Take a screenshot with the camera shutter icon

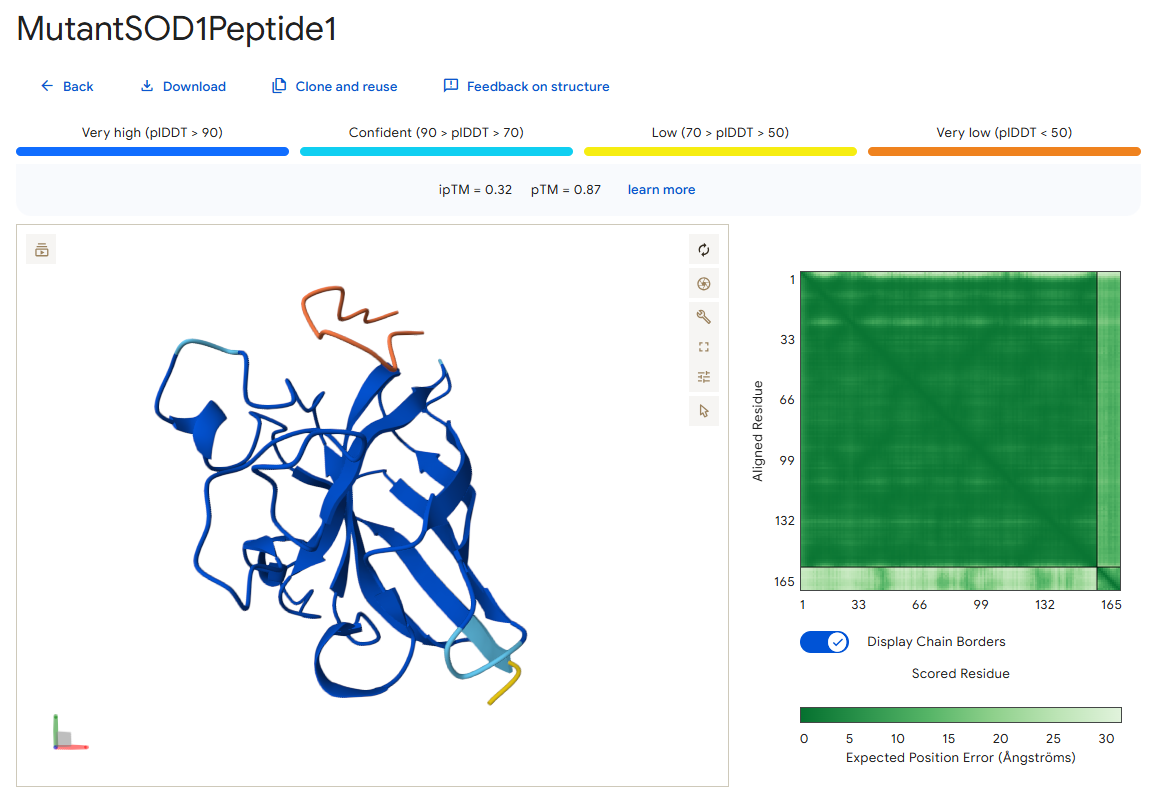[703, 283]
